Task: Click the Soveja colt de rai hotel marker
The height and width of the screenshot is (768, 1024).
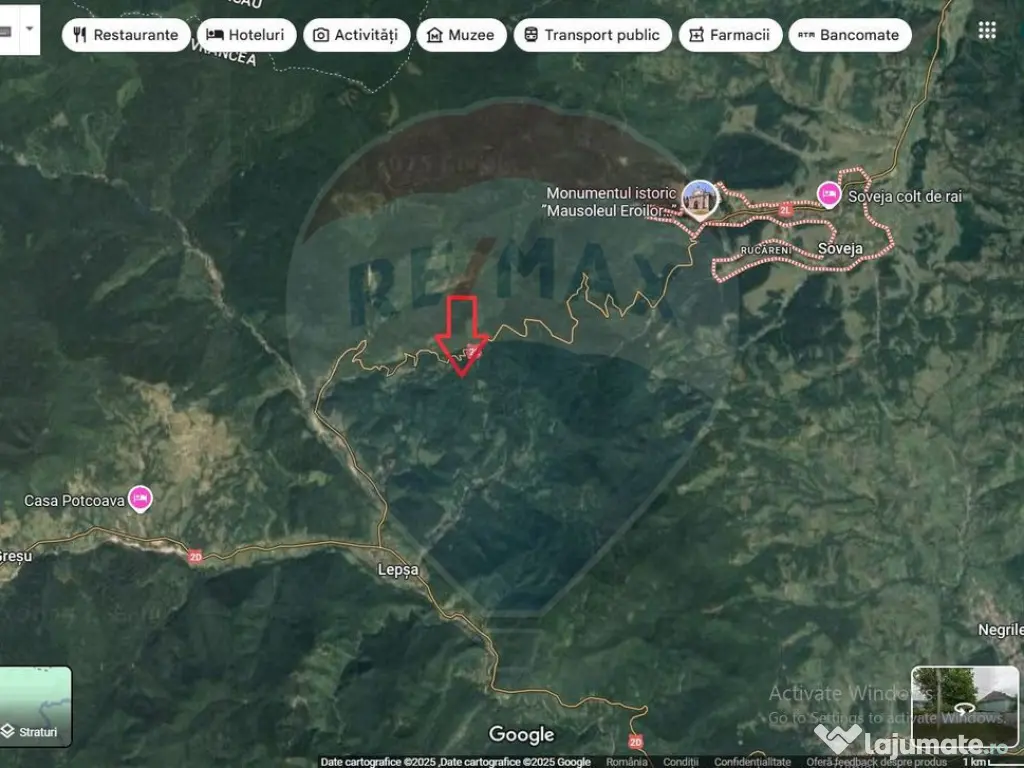Action: pyautogui.click(x=828, y=193)
